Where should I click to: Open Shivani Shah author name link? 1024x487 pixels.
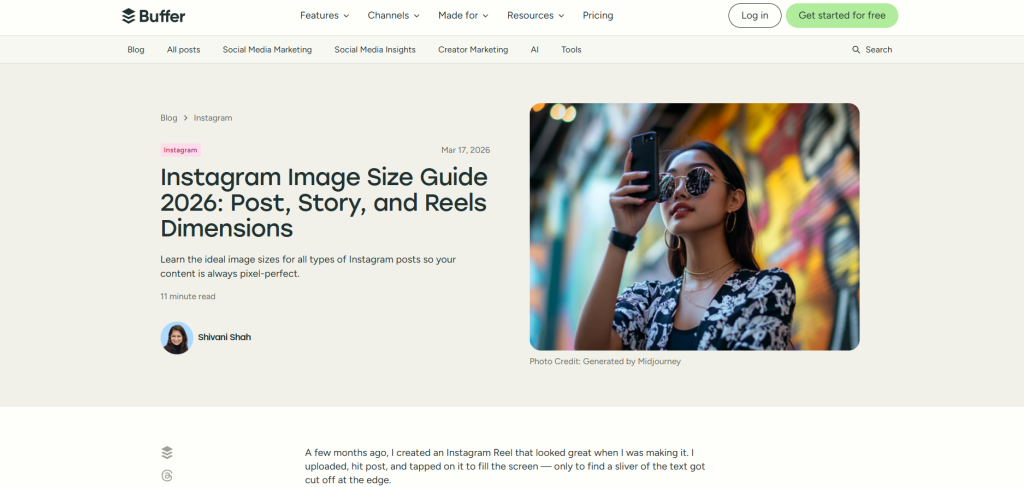pos(224,338)
